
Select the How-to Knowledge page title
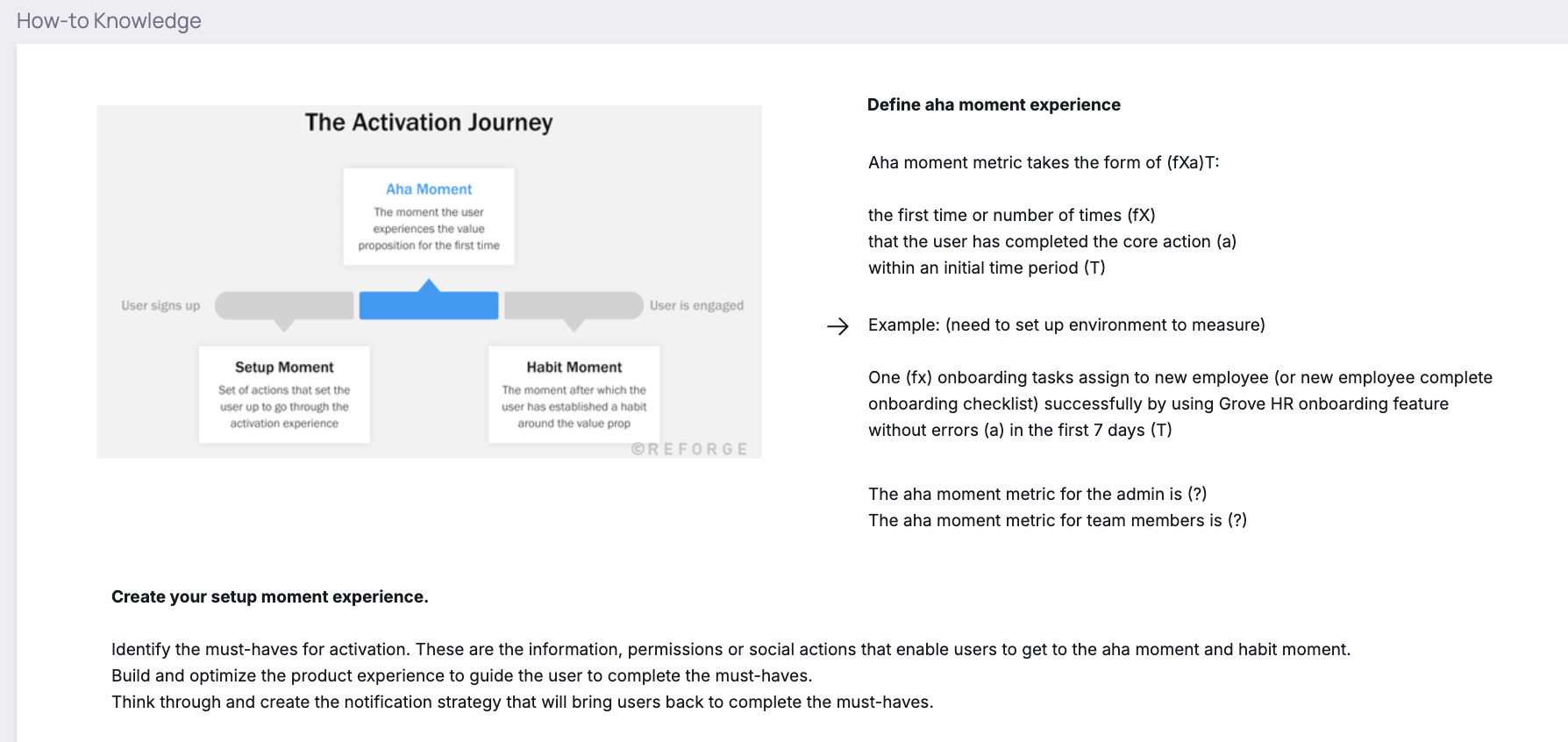tap(109, 20)
